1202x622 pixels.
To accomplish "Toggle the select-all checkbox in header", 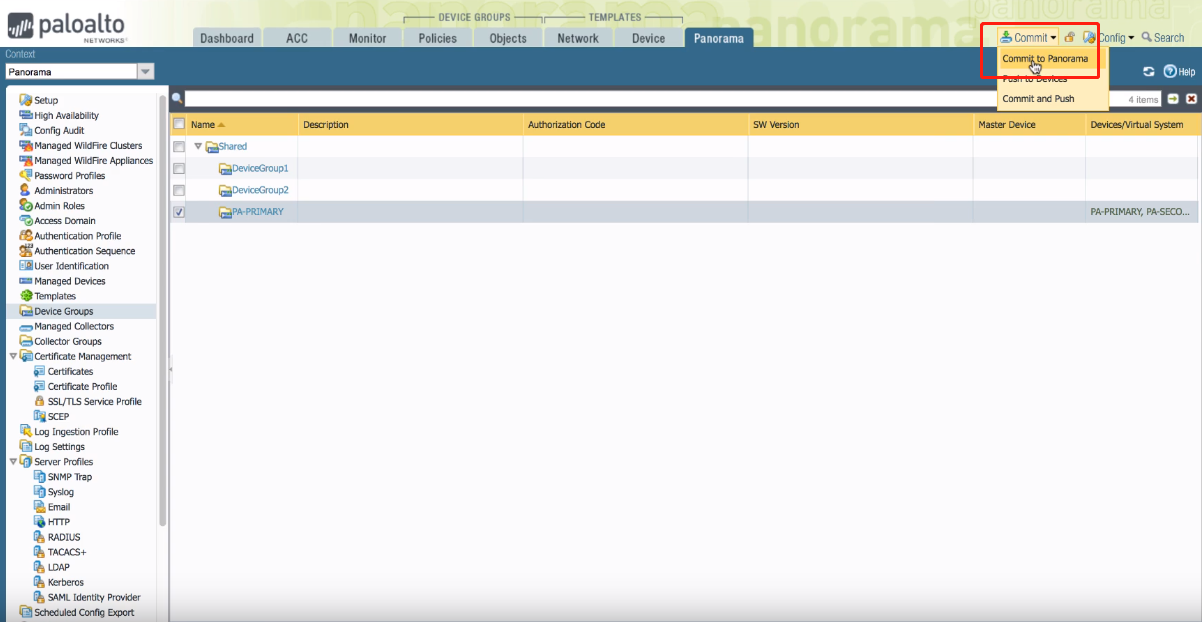I will pyautogui.click(x=179, y=124).
